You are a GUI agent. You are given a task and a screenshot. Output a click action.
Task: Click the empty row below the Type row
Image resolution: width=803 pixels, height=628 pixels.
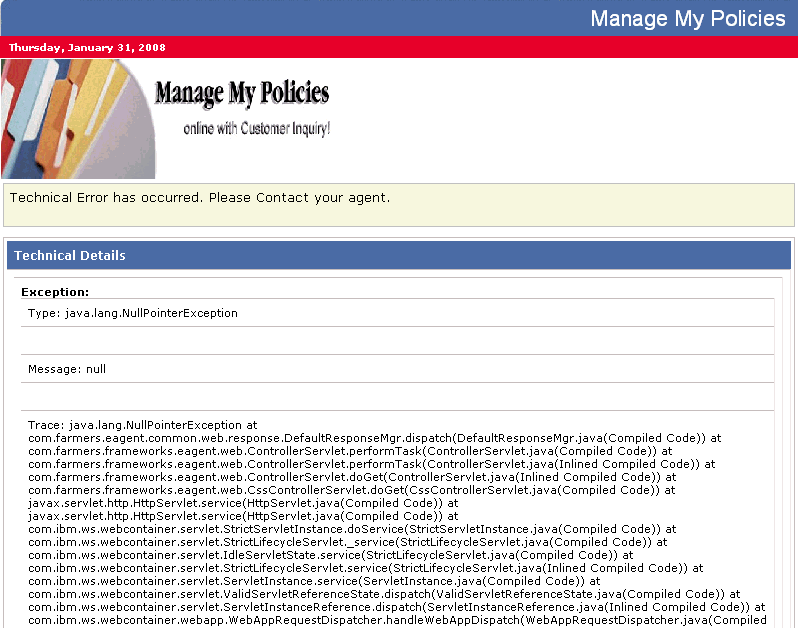pos(397,340)
